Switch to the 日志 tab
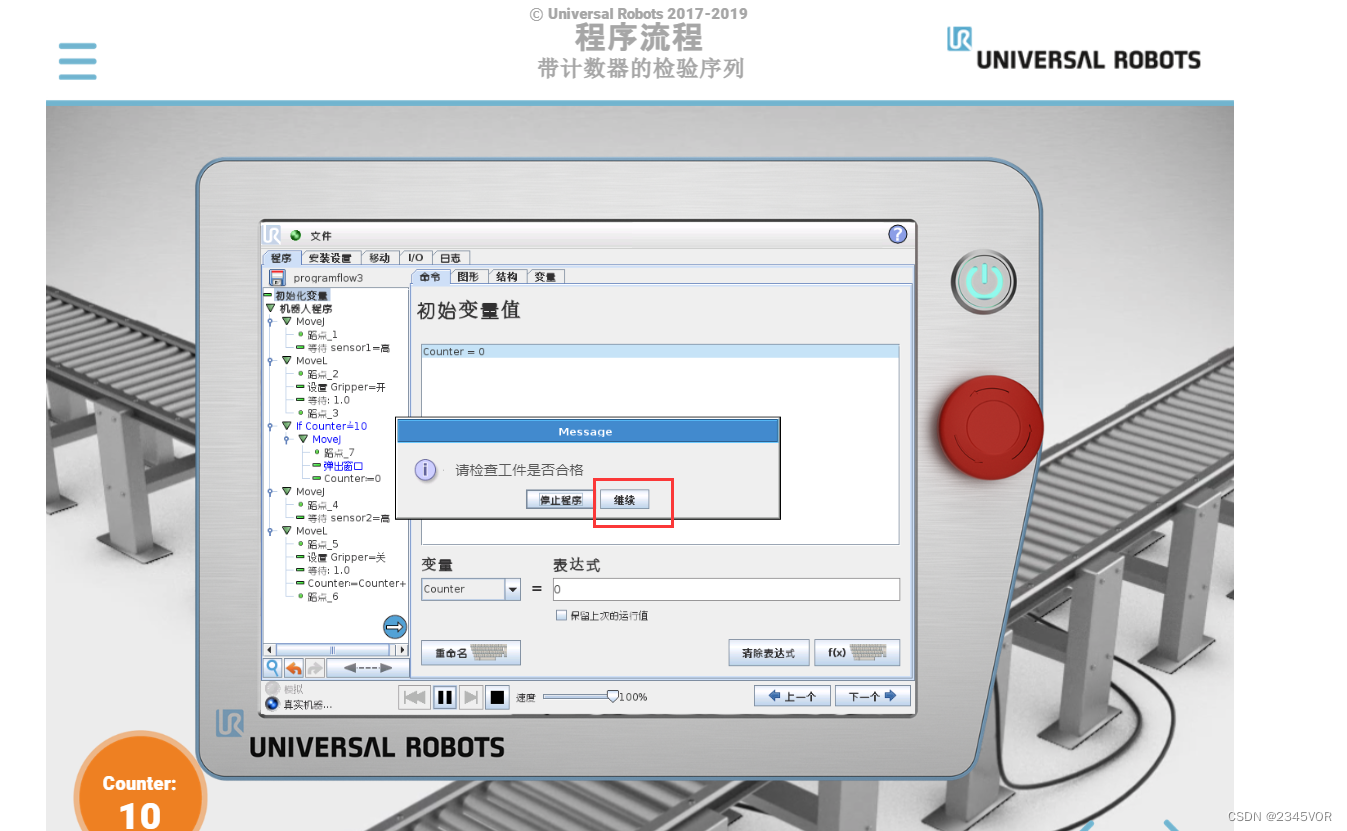Image resolution: width=1347 pixels, height=831 pixels. tap(450, 258)
